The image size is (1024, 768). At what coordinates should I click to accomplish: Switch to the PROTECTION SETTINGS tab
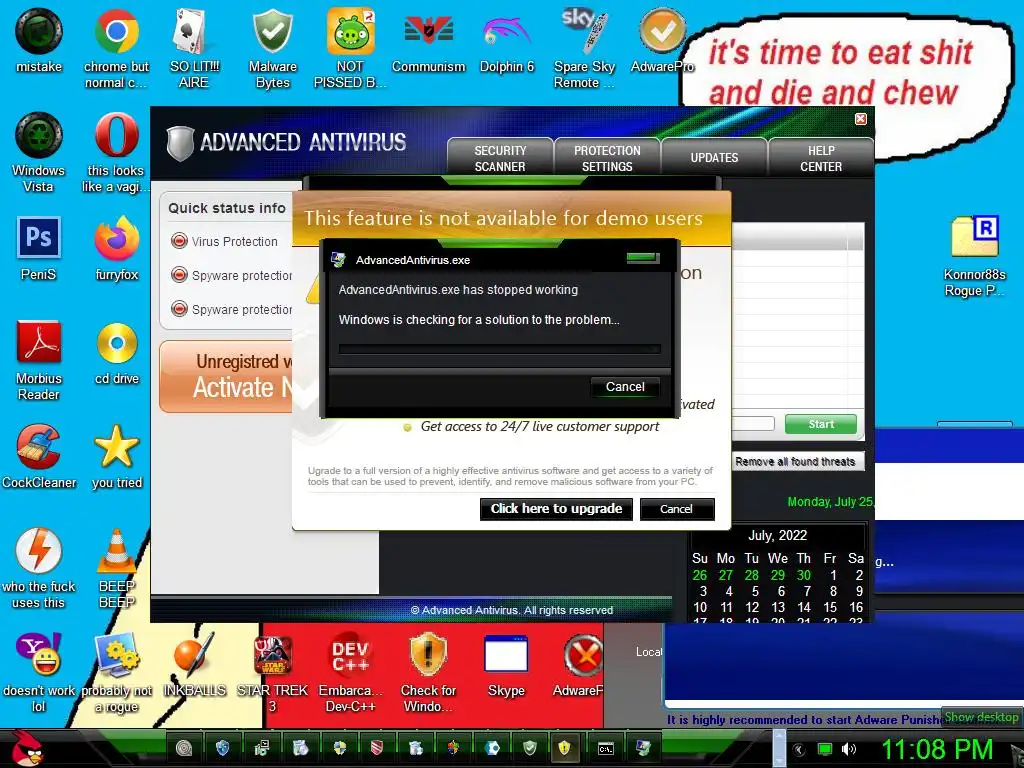607,158
